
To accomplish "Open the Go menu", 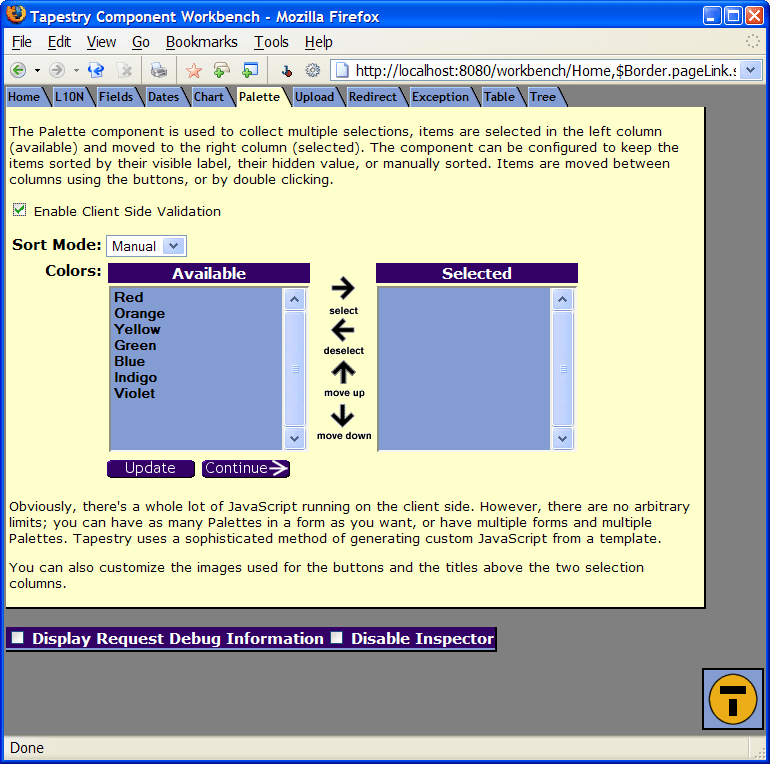I will click(x=140, y=42).
